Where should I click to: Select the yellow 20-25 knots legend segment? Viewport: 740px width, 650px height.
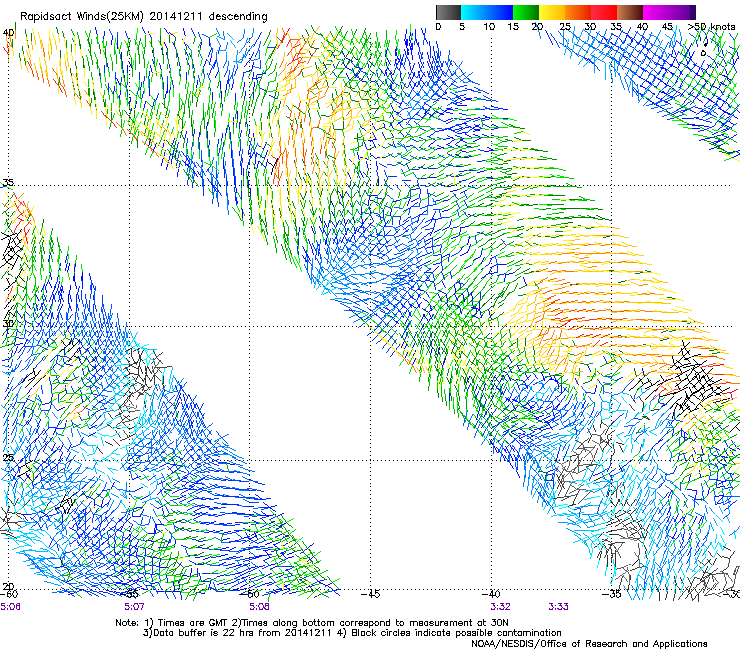point(552,12)
